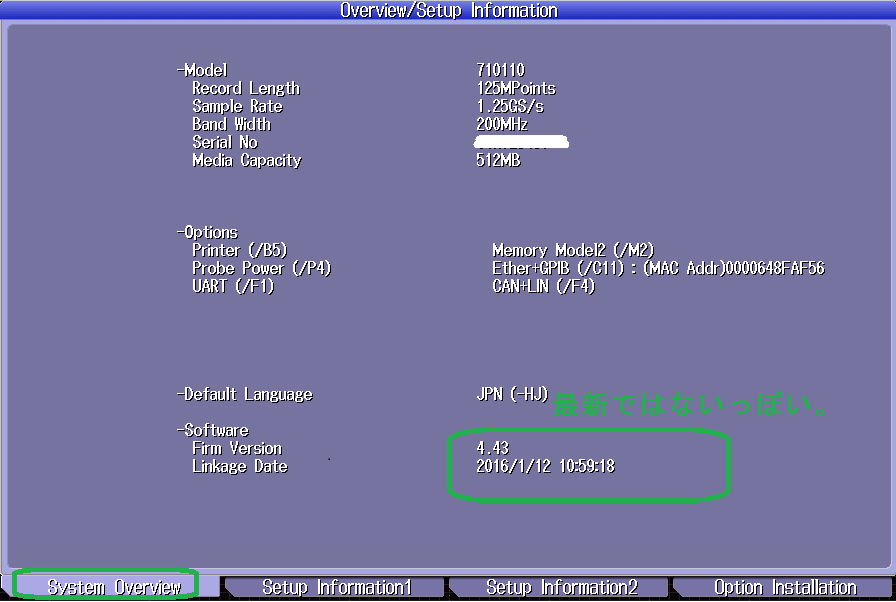Select the 200MHz band width value
This screenshot has width=896, height=602.
[x=502, y=124]
